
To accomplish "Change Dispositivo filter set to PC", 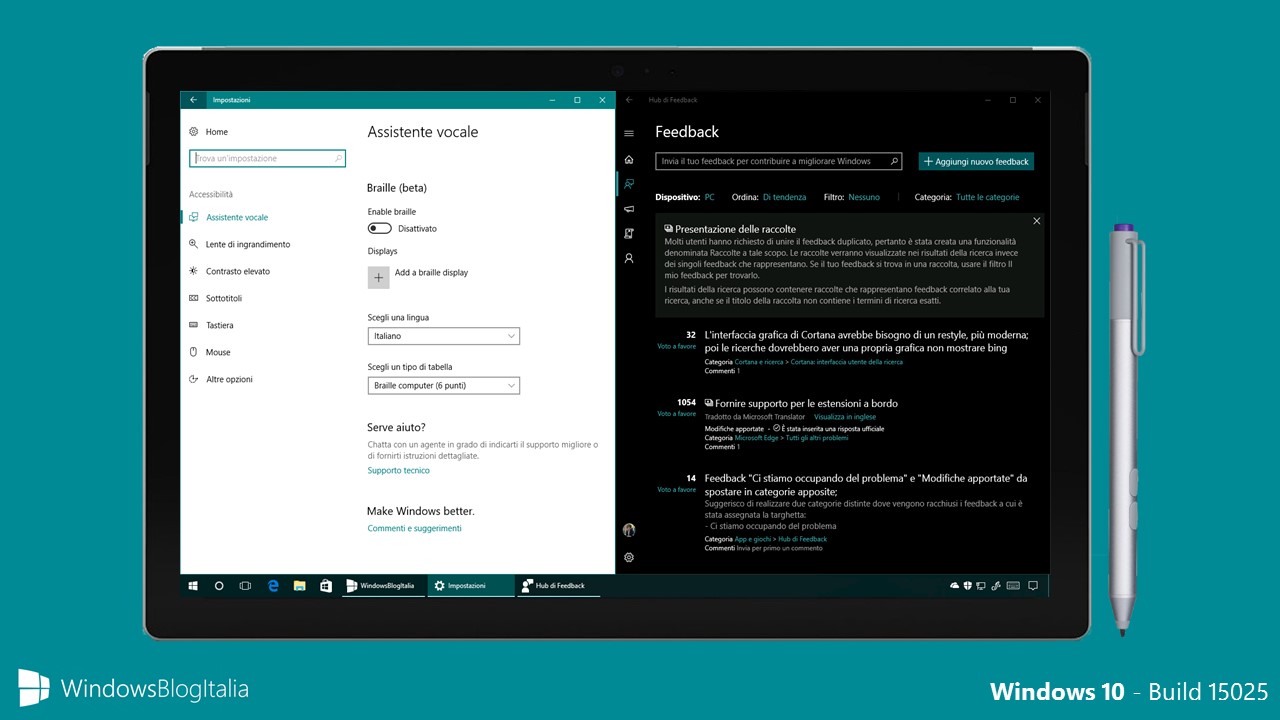I will pyautogui.click(x=709, y=198).
